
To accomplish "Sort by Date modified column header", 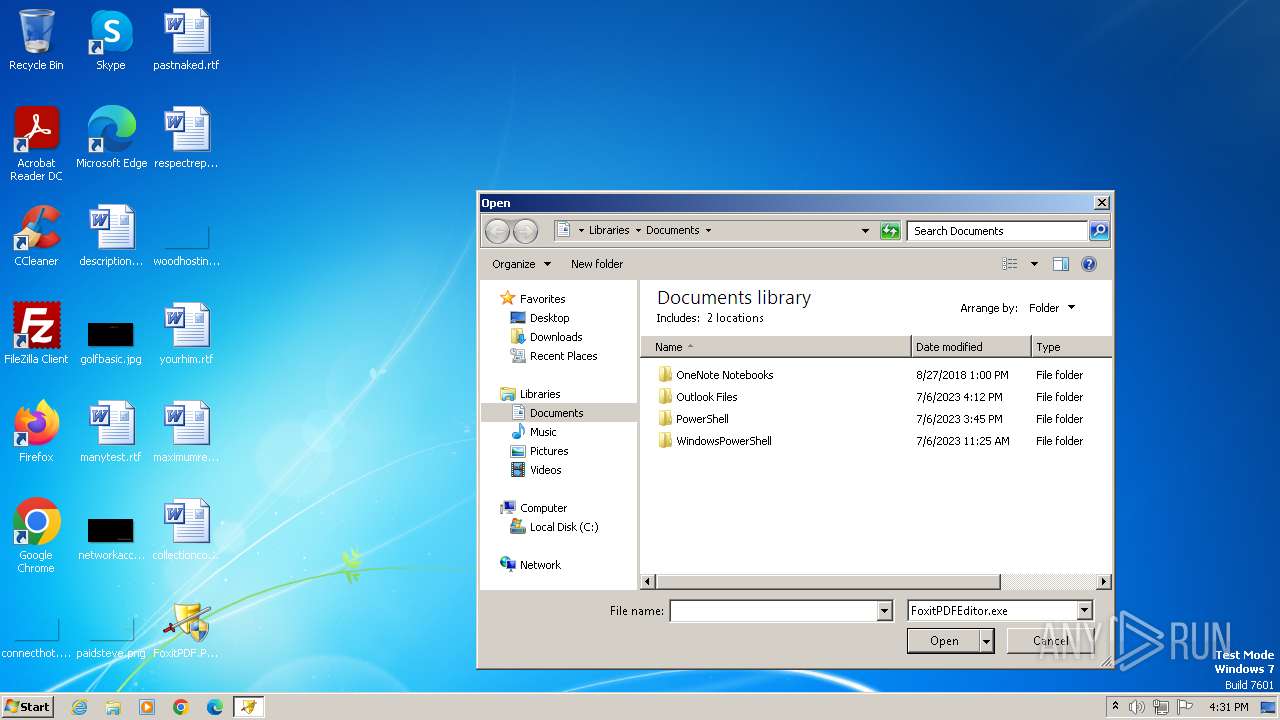I will (971, 347).
